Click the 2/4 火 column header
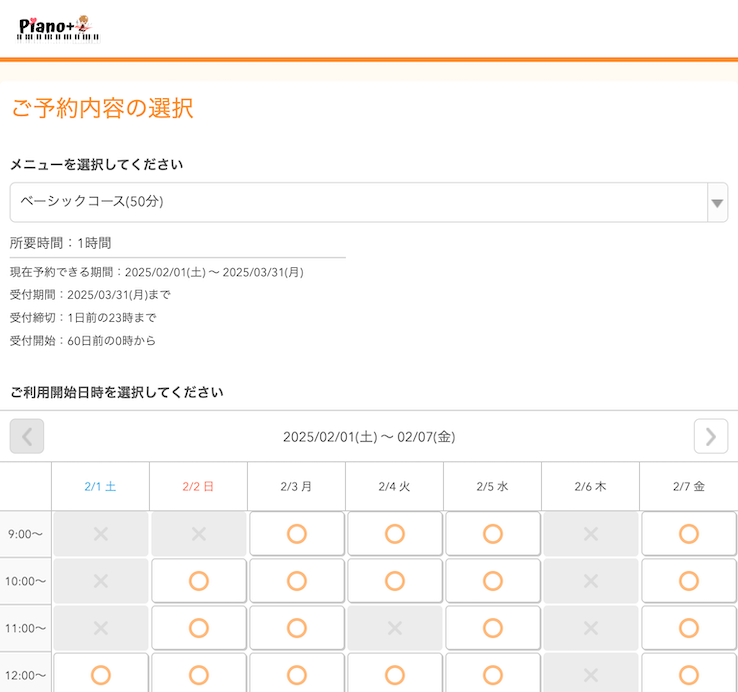 click(x=394, y=486)
